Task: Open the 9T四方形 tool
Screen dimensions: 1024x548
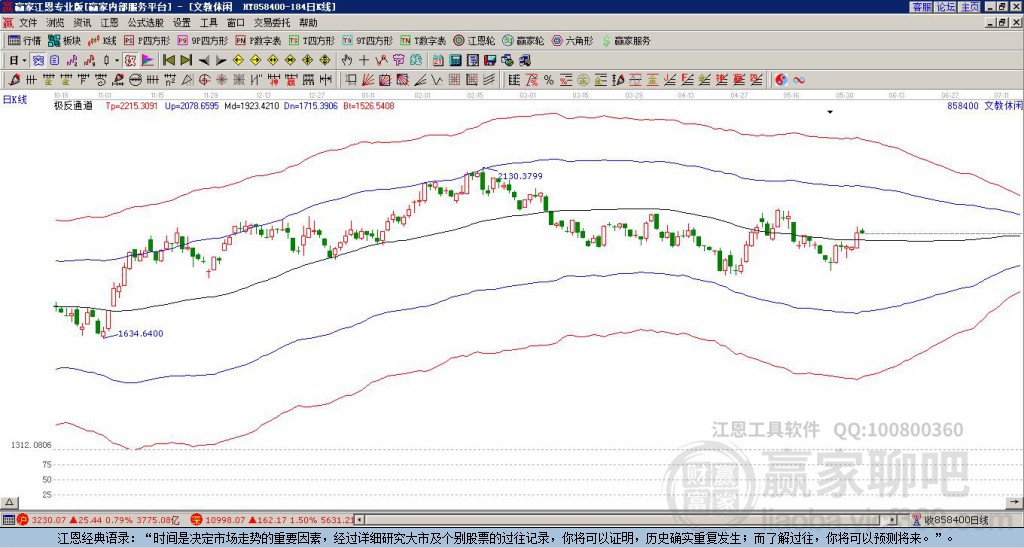Action: [367, 40]
